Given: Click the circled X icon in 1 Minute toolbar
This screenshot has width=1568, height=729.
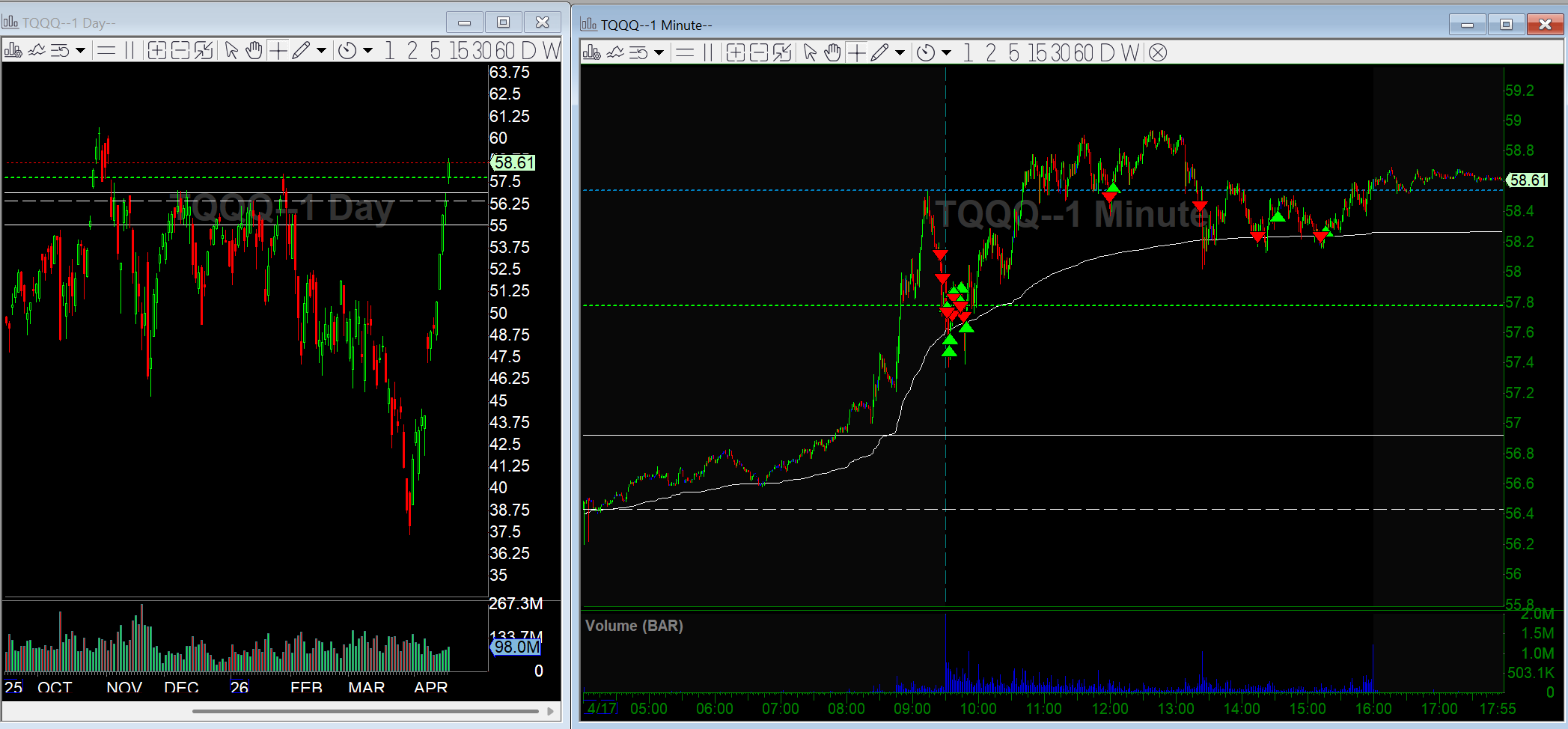Looking at the screenshot, I should [x=1158, y=52].
